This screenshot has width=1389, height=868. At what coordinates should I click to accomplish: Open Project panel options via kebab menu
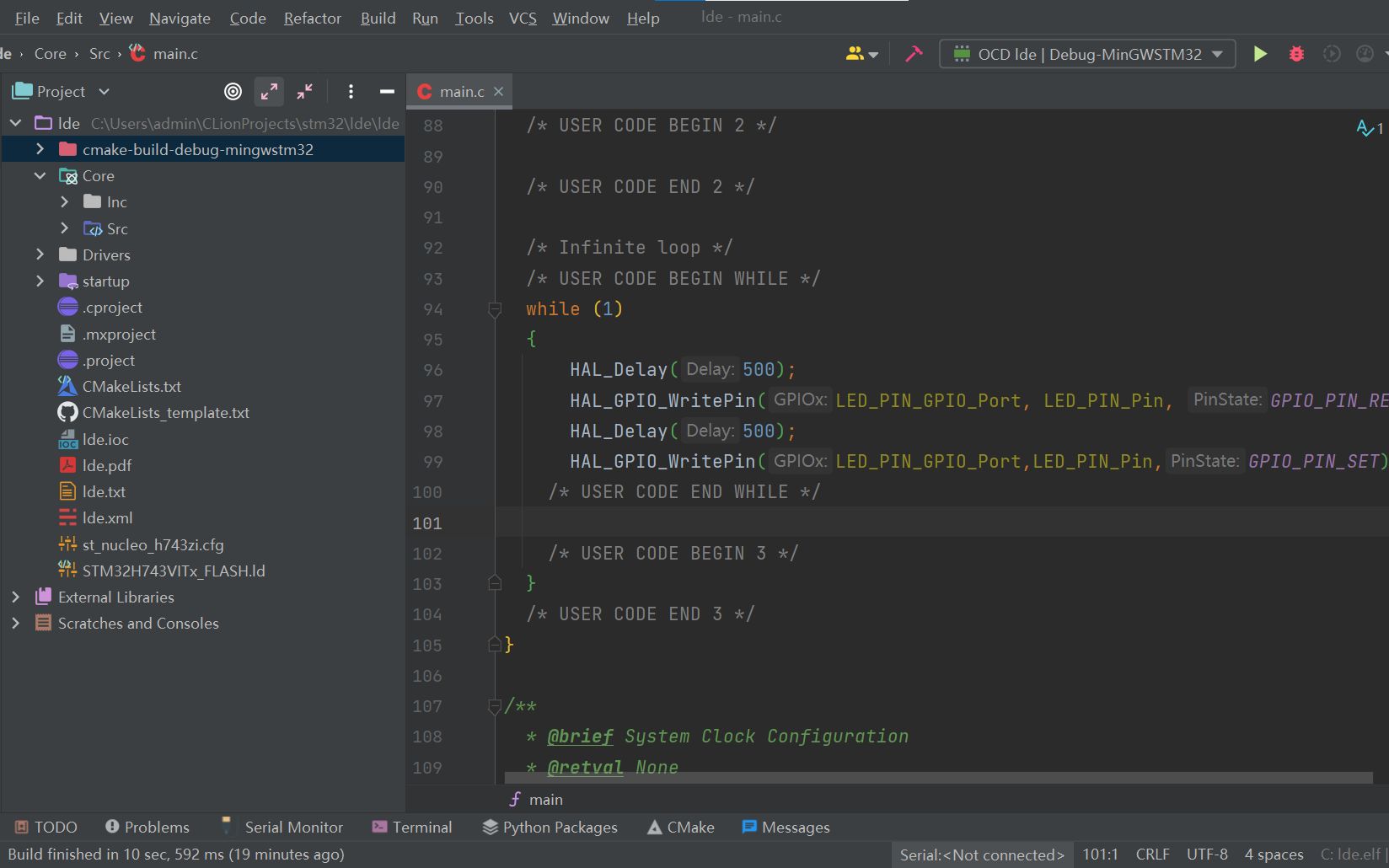(351, 91)
